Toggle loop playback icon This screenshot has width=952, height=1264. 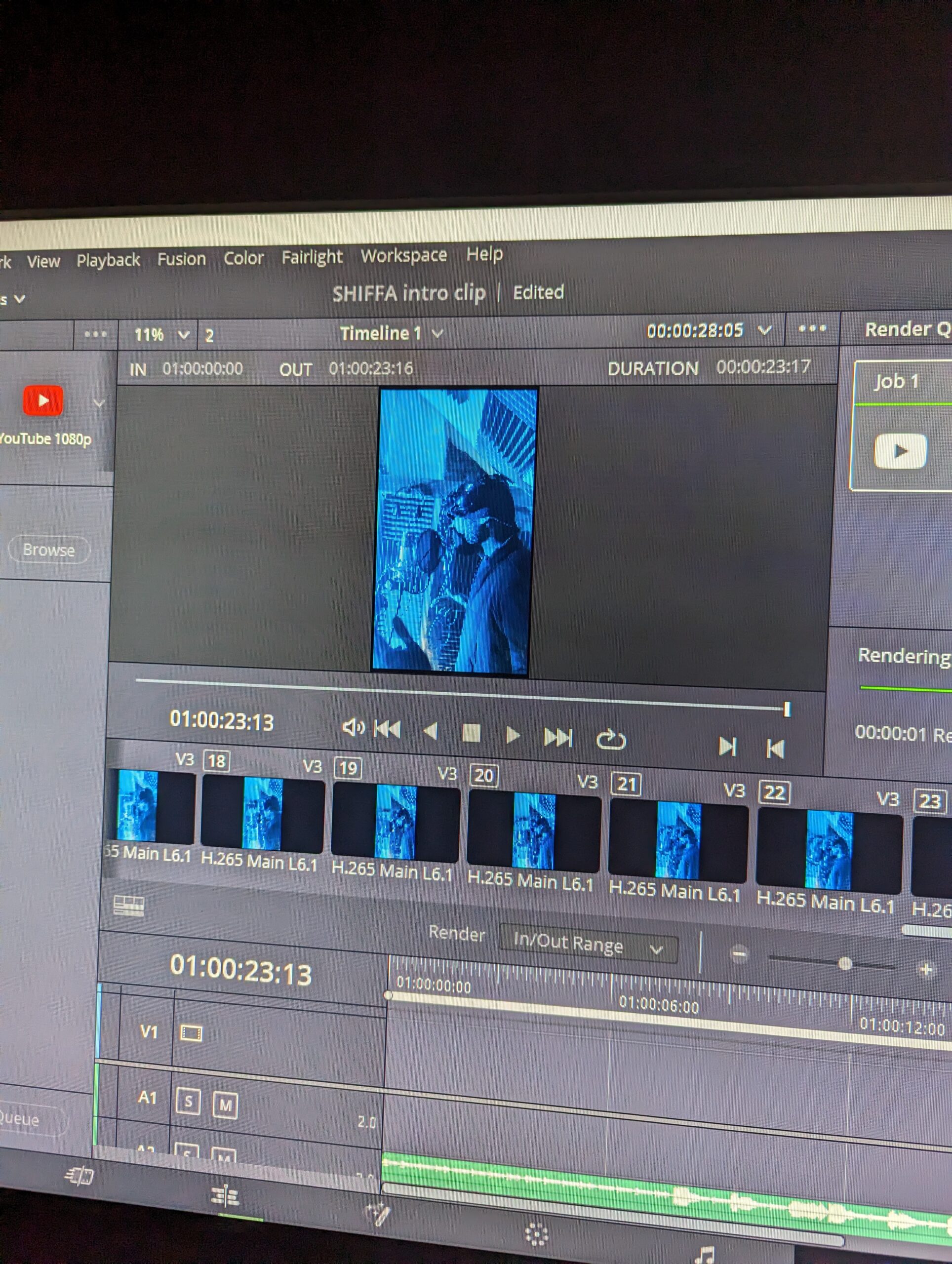[x=611, y=740]
